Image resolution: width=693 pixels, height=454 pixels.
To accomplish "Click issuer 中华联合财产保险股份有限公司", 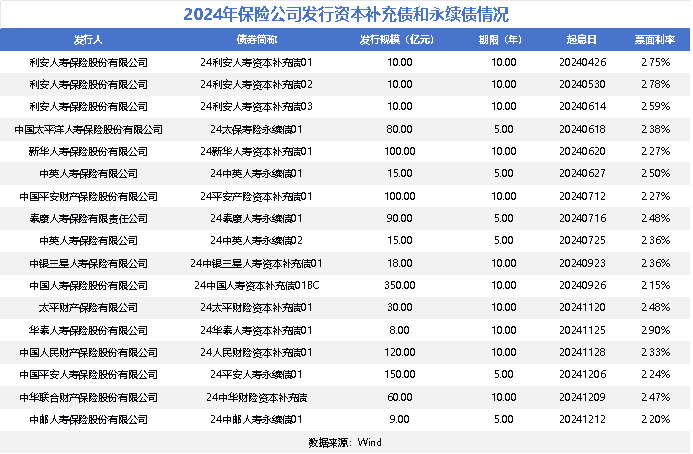I will click(88, 398).
